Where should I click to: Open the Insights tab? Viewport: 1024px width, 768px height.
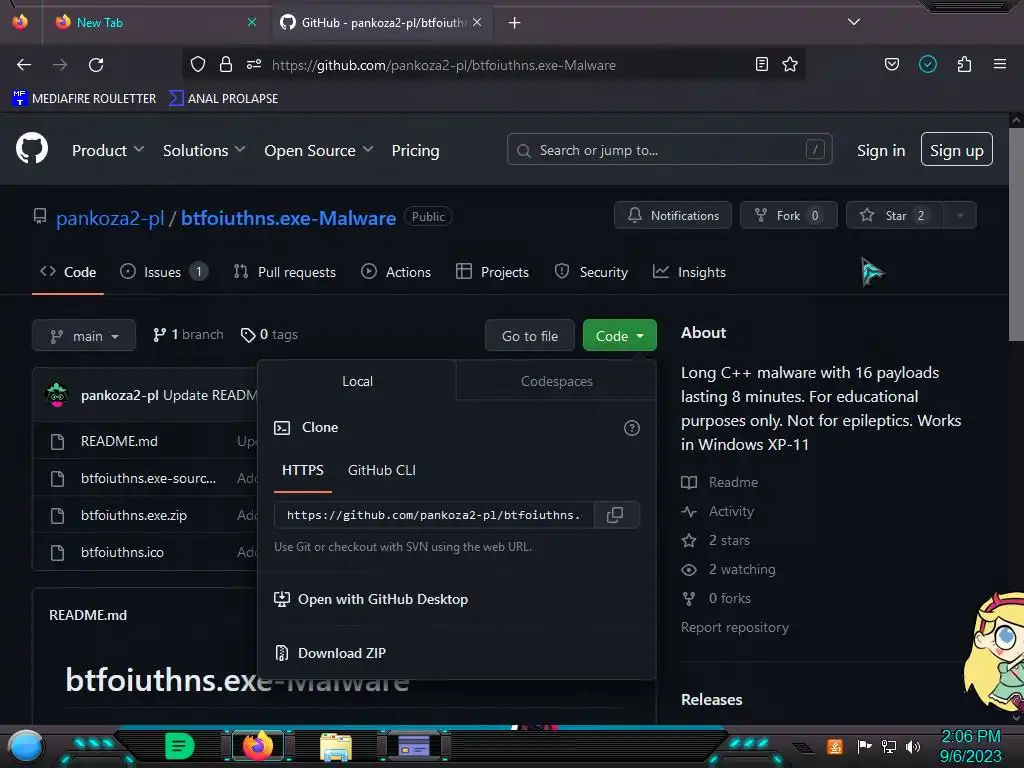tap(689, 272)
